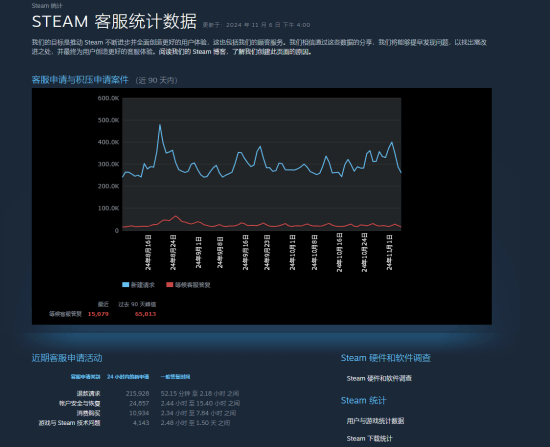
Task: Click the 24 小时内 new requests column header
Action: tap(128, 376)
